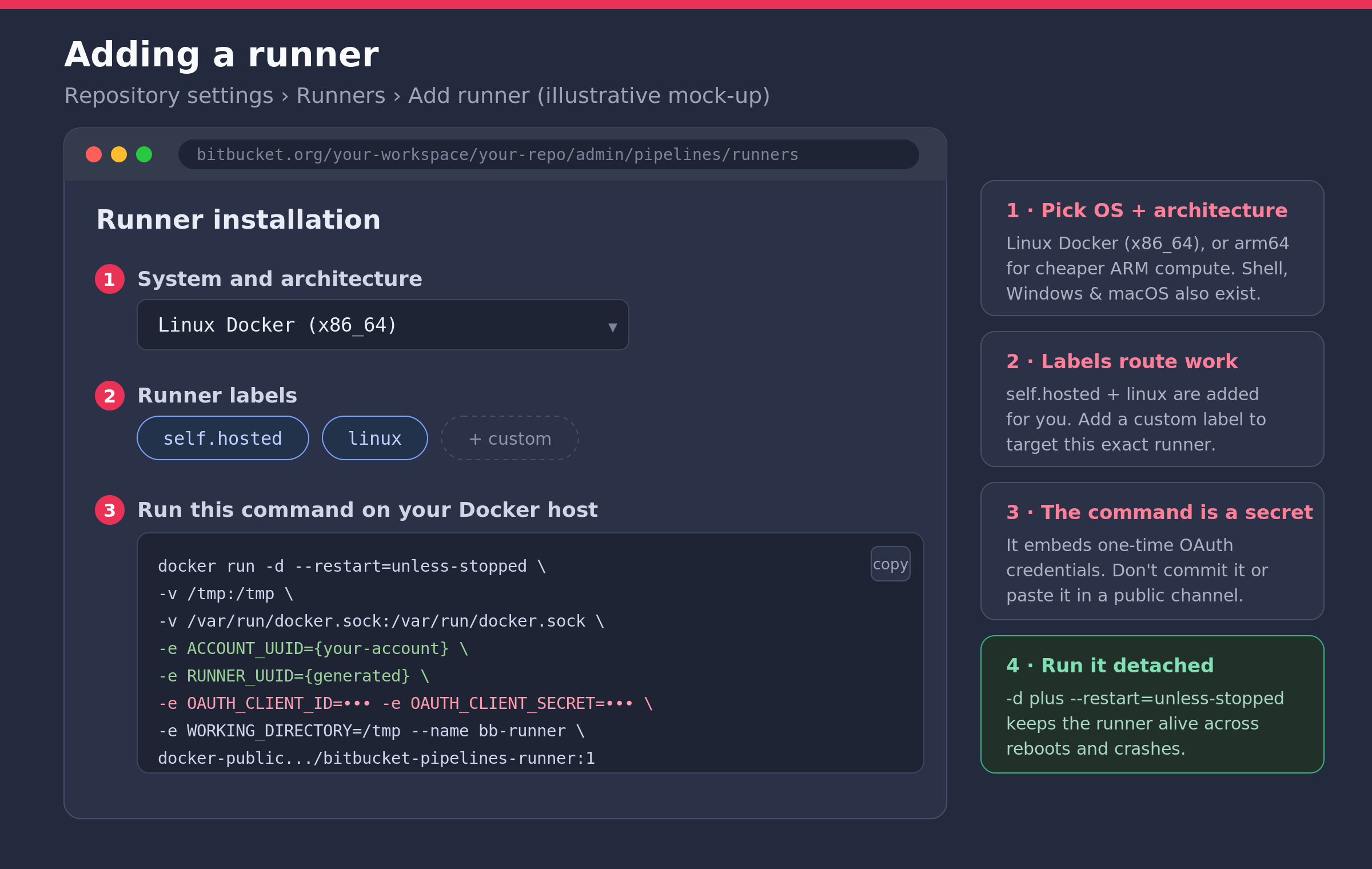Click the RUNNER_UUID environment line
Image resolution: width=1372 pixels, height=869 pixels.
(294, 676)
